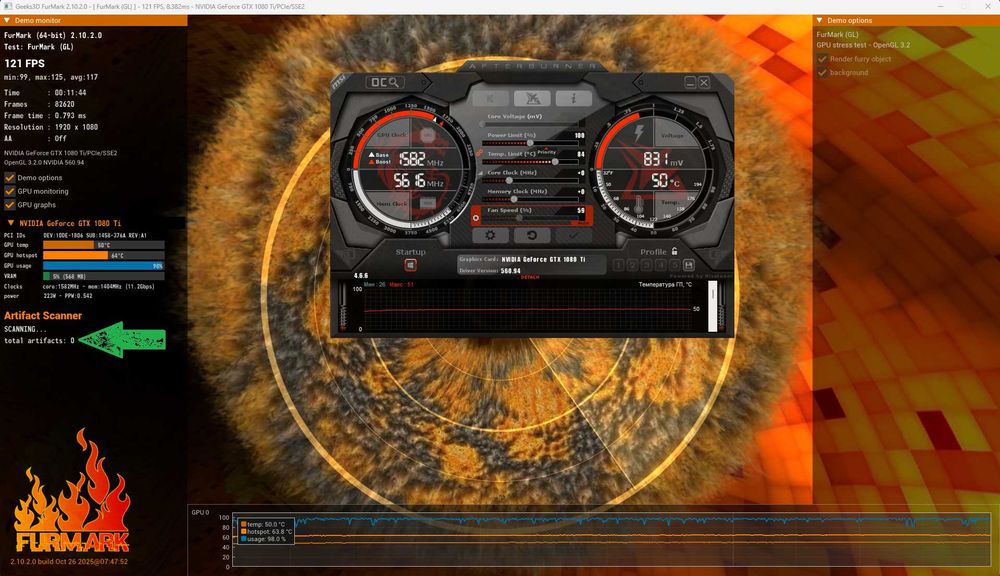Save profile with the floppy disk icon

pyautogui.click(x=689, y=265)
